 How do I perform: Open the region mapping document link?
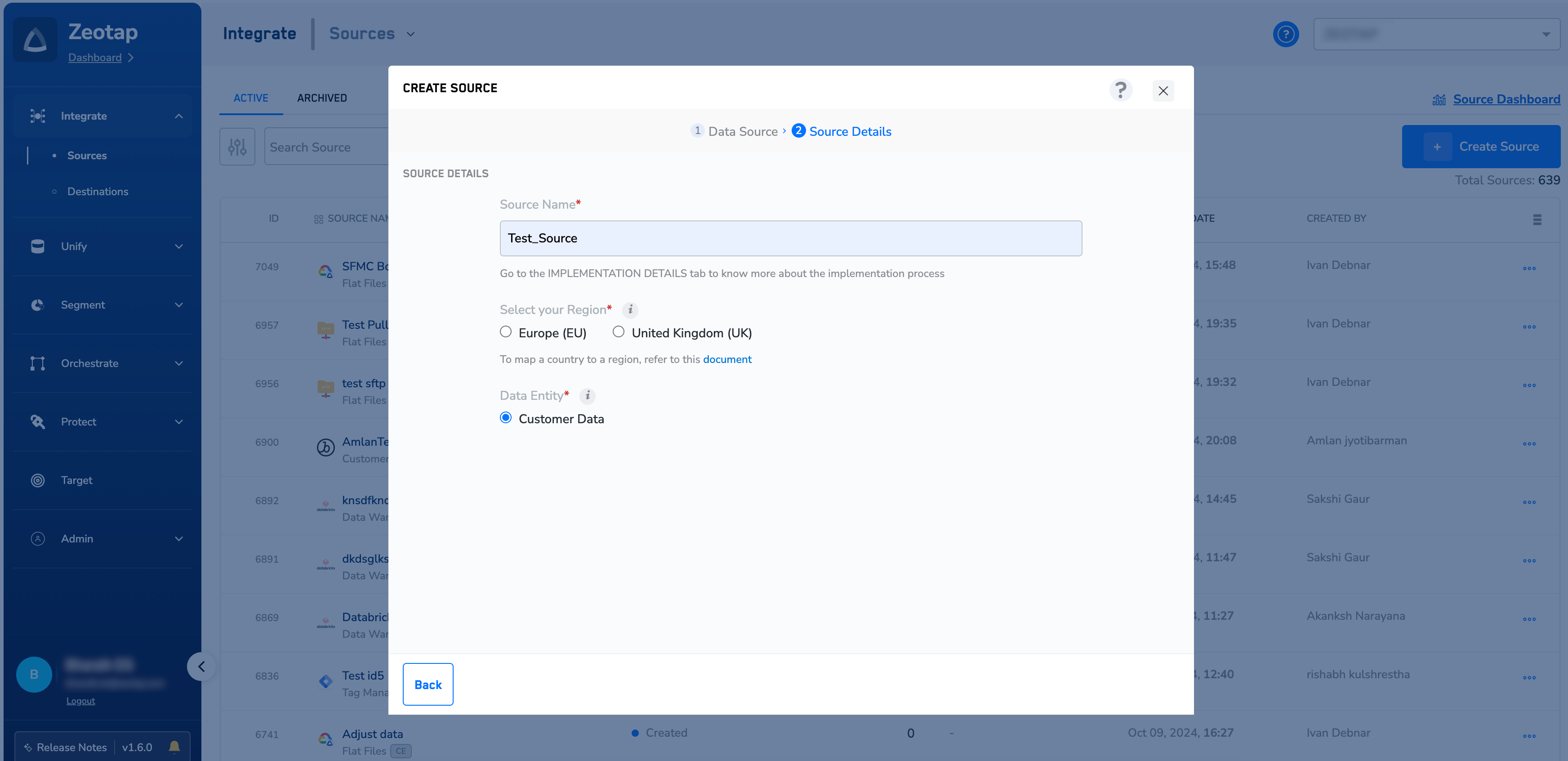(727, 359)
